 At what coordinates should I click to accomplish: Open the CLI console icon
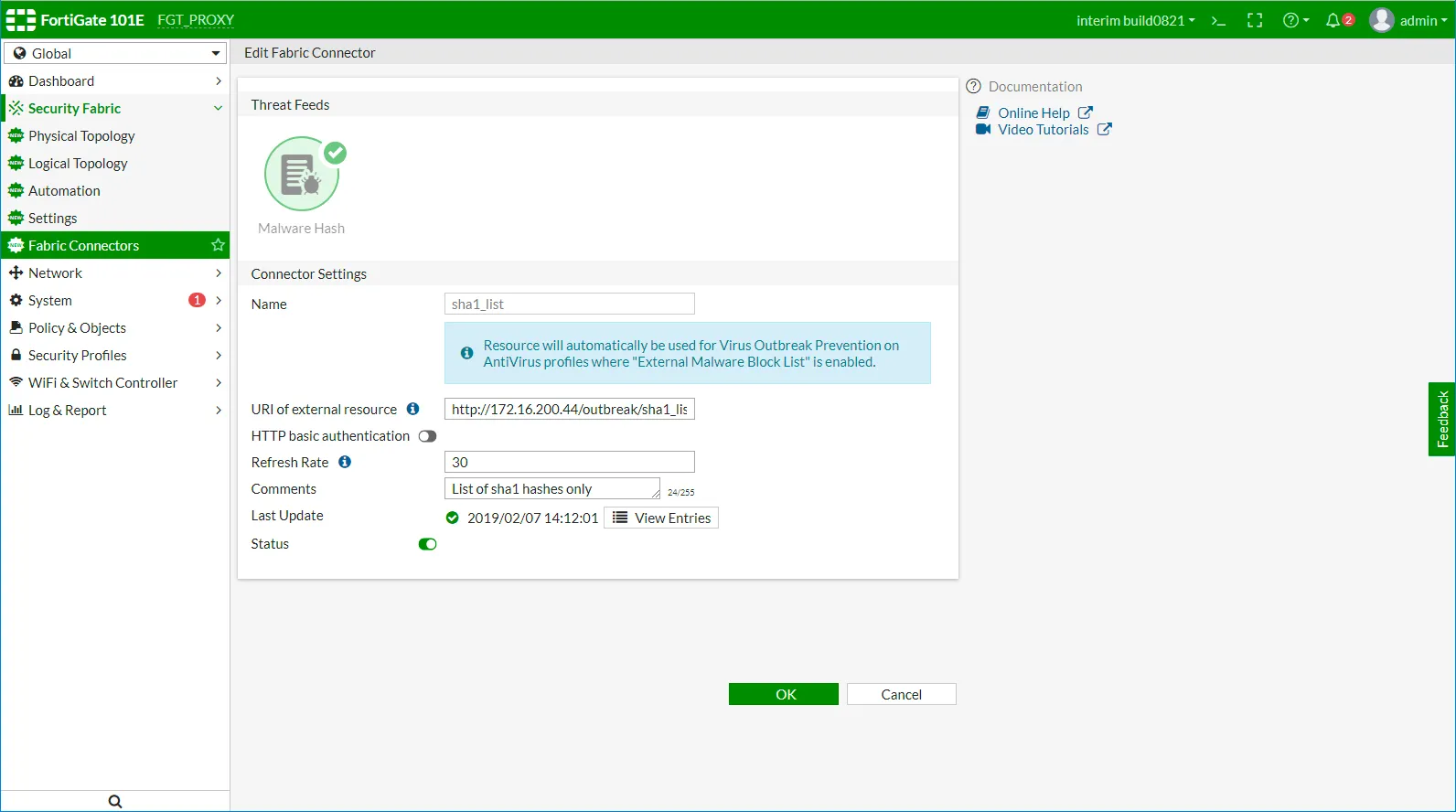click(x=1218, y=20)
